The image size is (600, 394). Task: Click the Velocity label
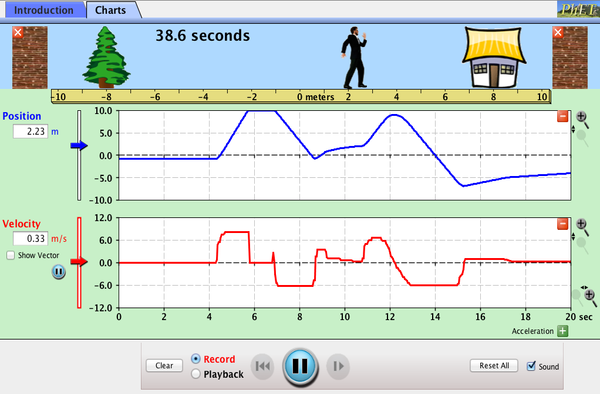tap(21, 224)
